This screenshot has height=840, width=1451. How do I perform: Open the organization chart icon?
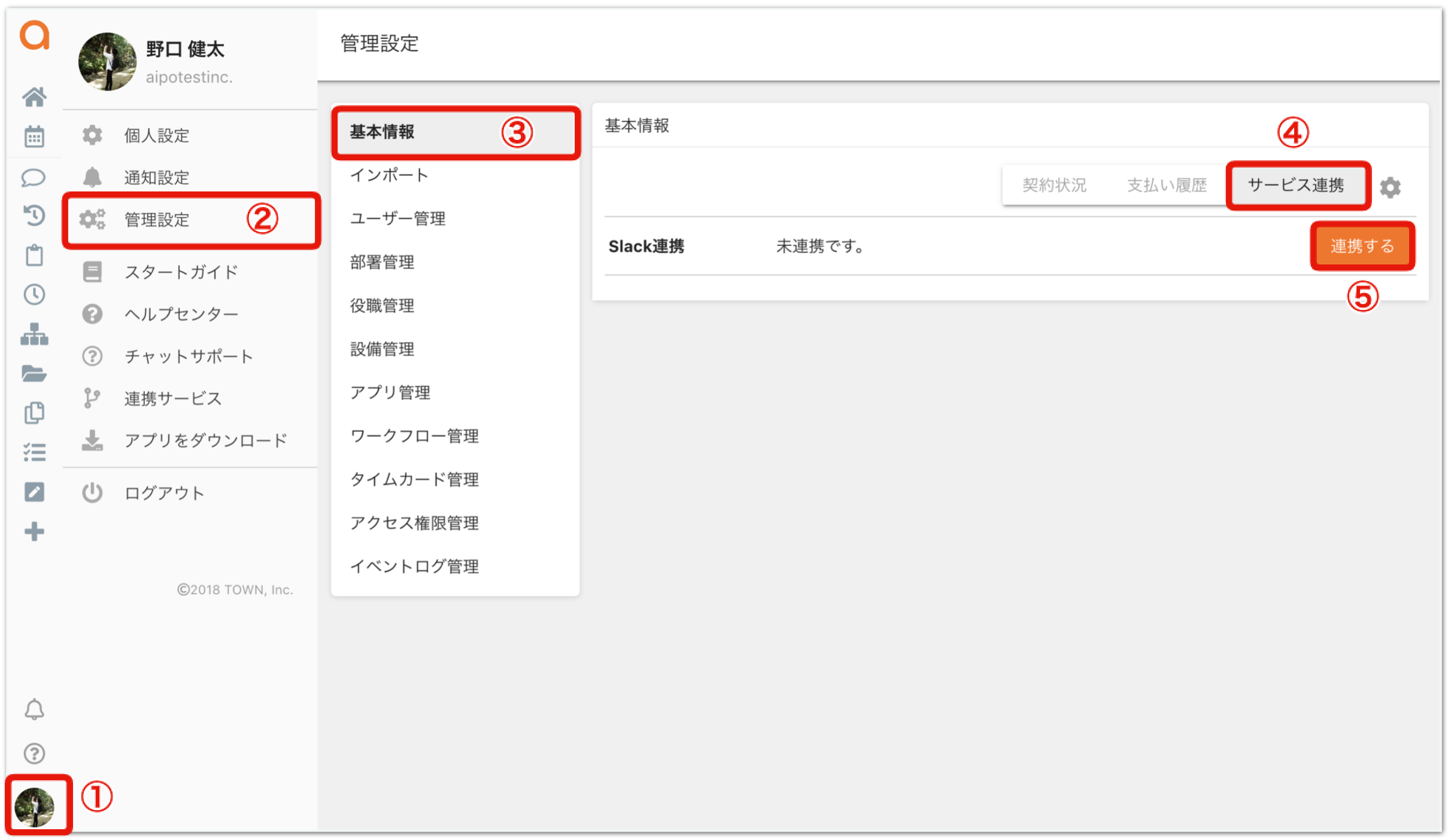point(34,334)
